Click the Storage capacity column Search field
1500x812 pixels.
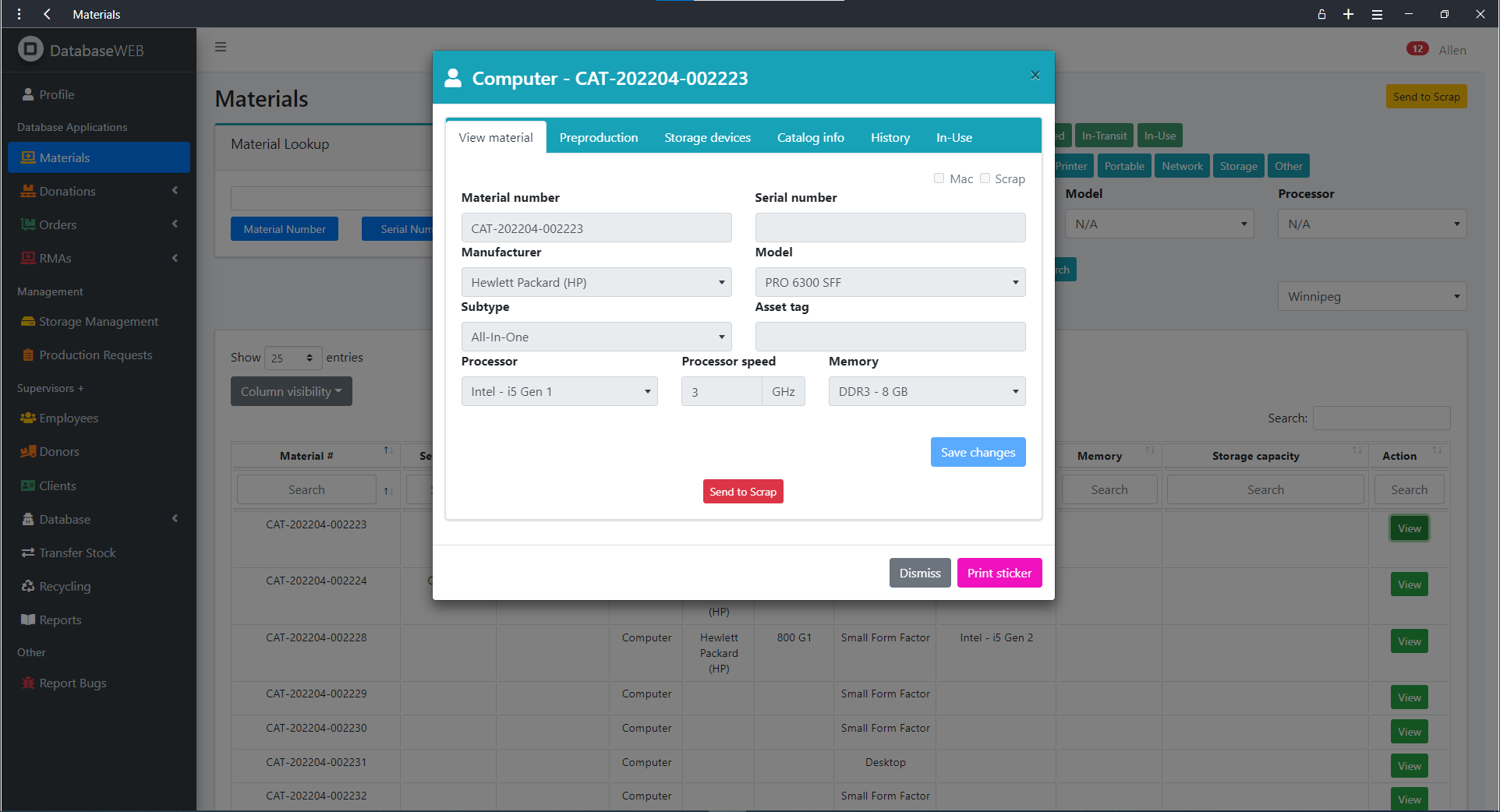[x=1265, y=489]
